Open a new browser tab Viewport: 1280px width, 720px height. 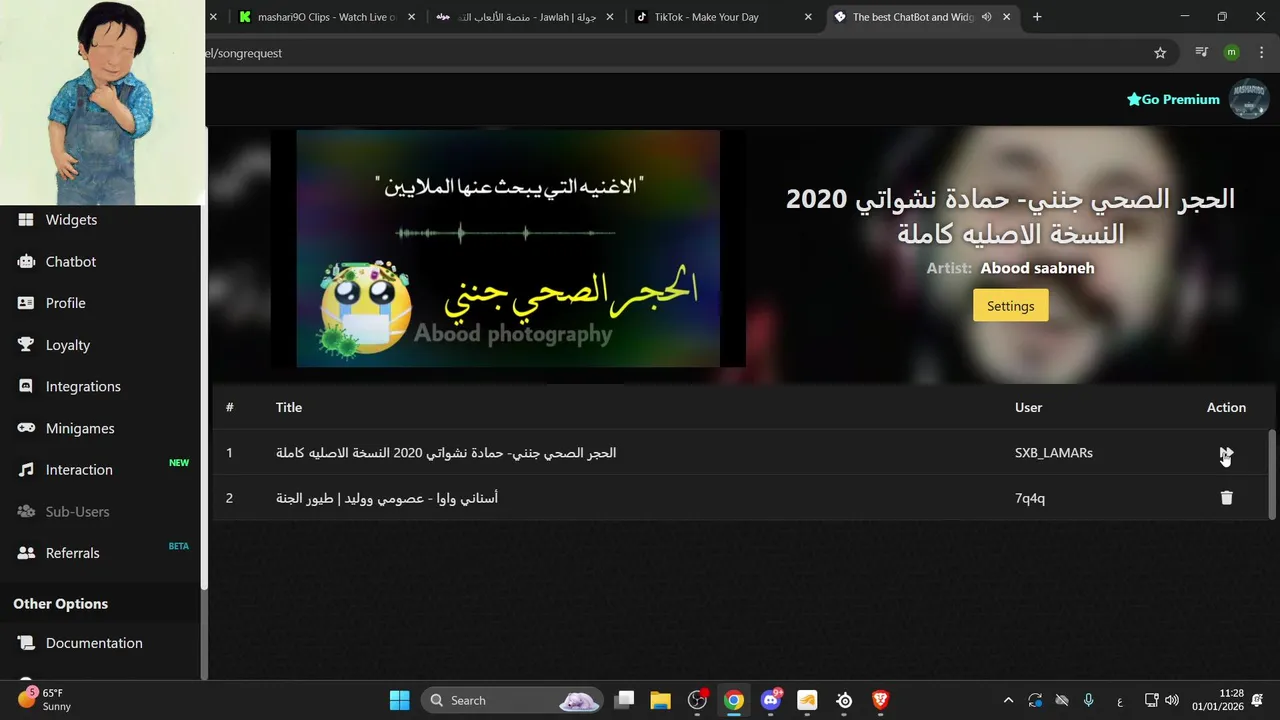pos(1037,17)
